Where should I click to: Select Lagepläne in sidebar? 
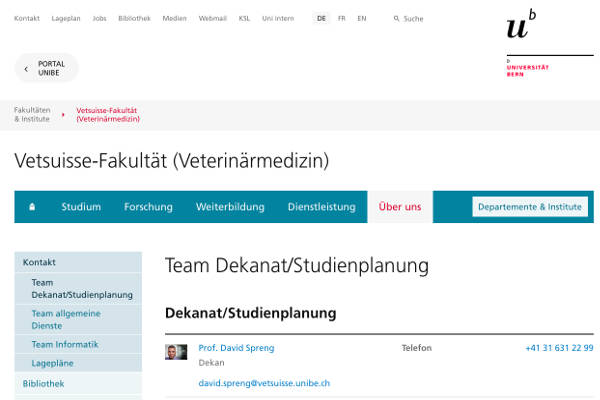[78, 363]
